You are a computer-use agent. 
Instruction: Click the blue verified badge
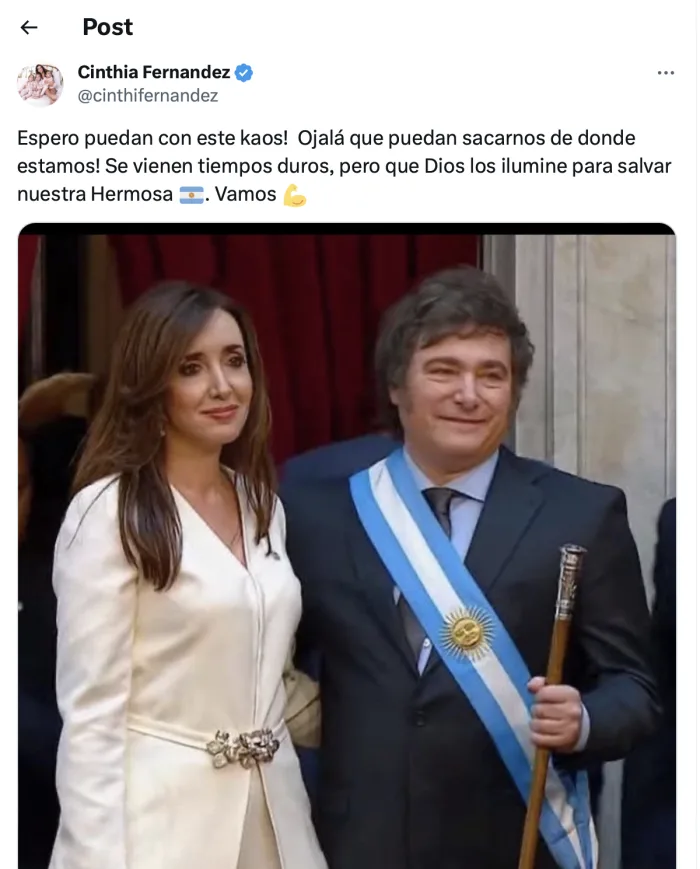point(244,73)
